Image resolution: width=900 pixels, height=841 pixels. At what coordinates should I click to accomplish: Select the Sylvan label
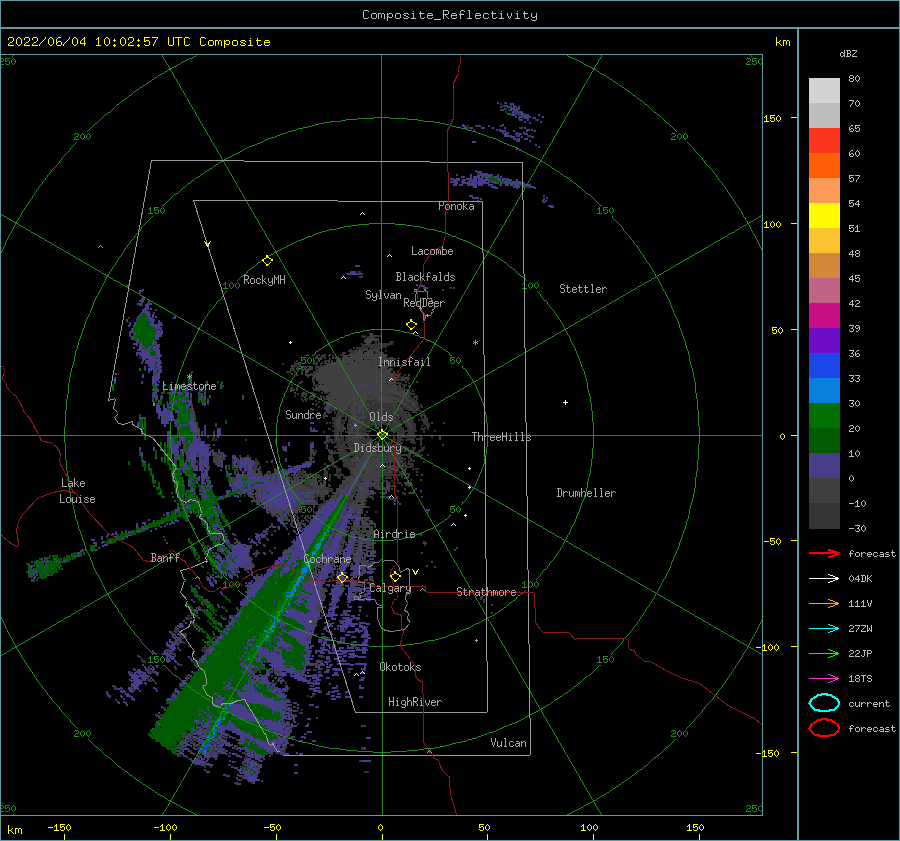pos(383,295)
